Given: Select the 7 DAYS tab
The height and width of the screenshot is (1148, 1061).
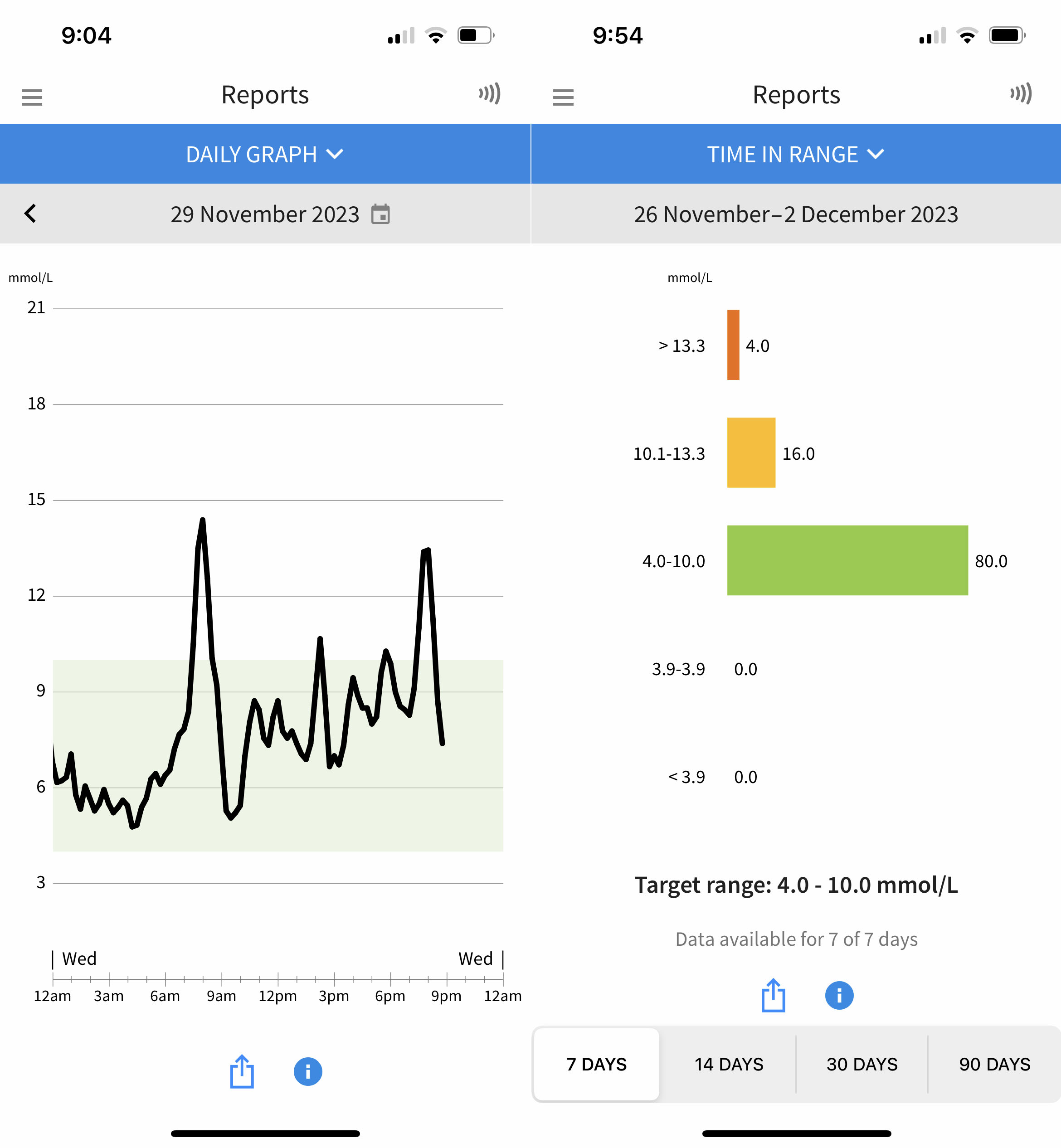Looking at the screenshot, I should 596,1064.
